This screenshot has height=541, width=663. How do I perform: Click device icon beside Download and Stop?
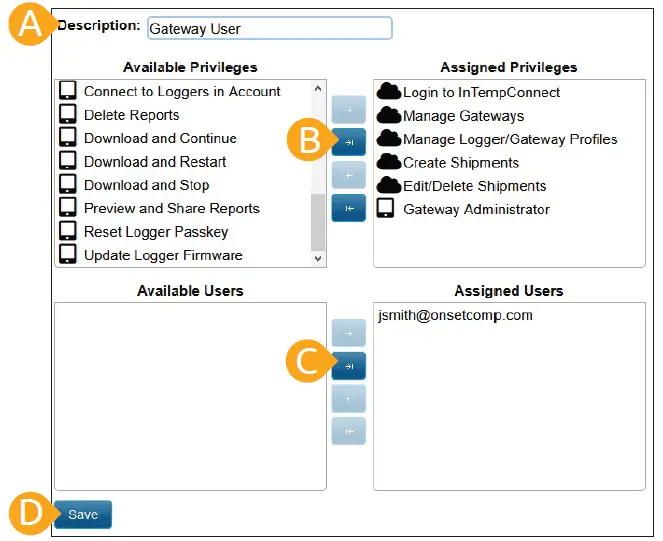coord(68,184)
